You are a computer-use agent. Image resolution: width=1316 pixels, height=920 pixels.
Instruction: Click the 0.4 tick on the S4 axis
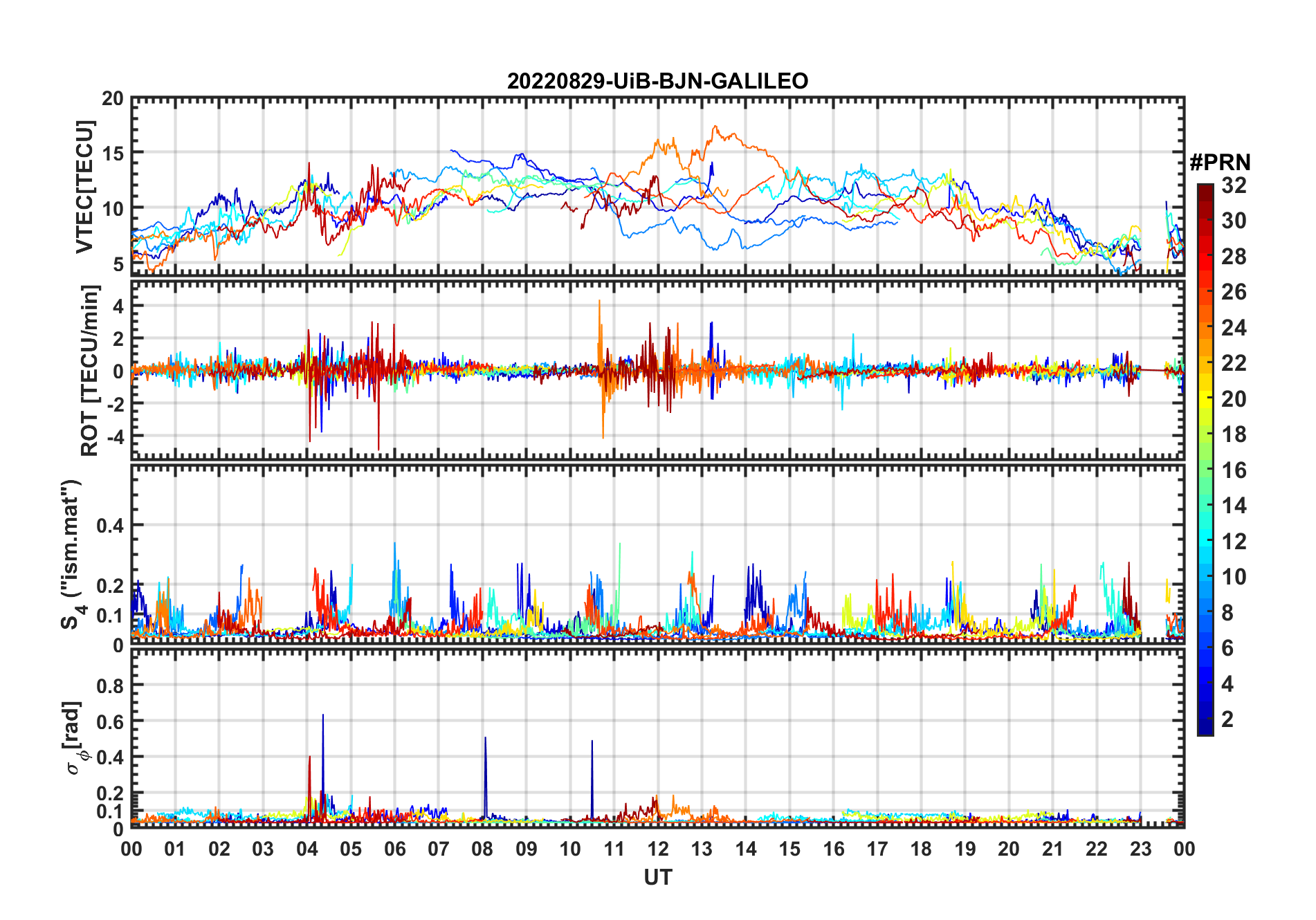click(x=110, y=526)
